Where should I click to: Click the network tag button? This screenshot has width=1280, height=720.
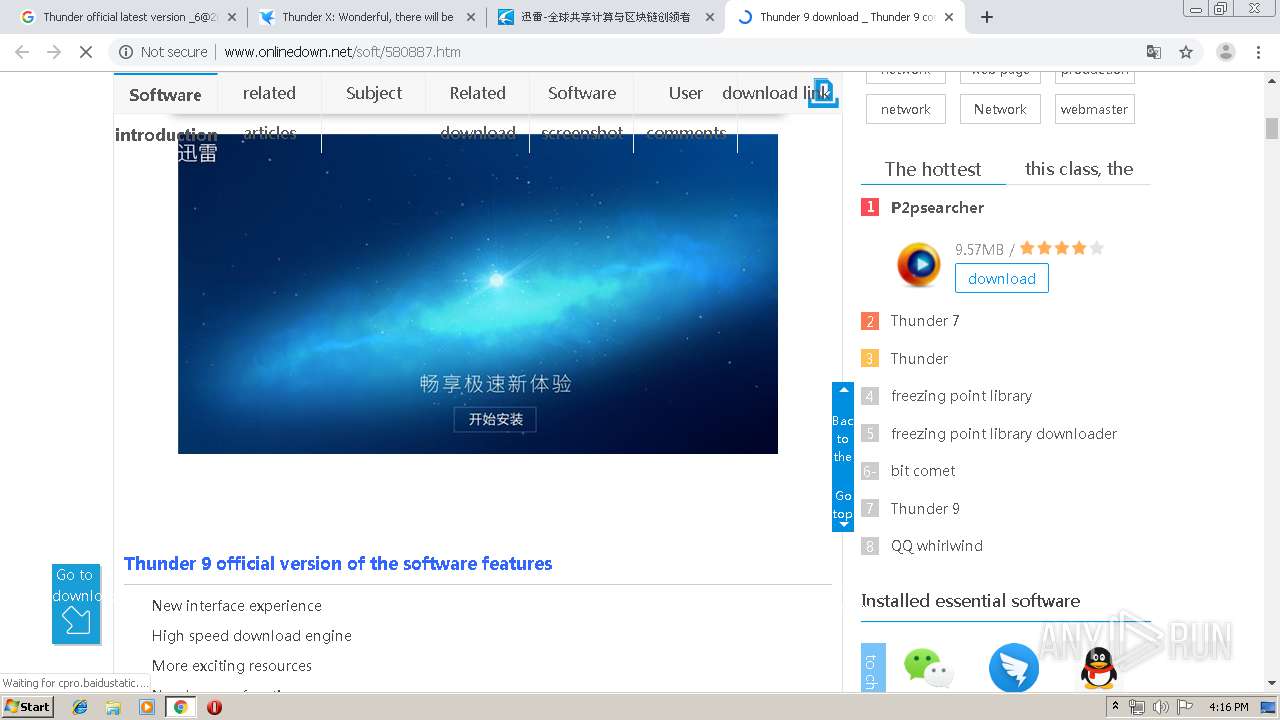click(x=906, y=109)
